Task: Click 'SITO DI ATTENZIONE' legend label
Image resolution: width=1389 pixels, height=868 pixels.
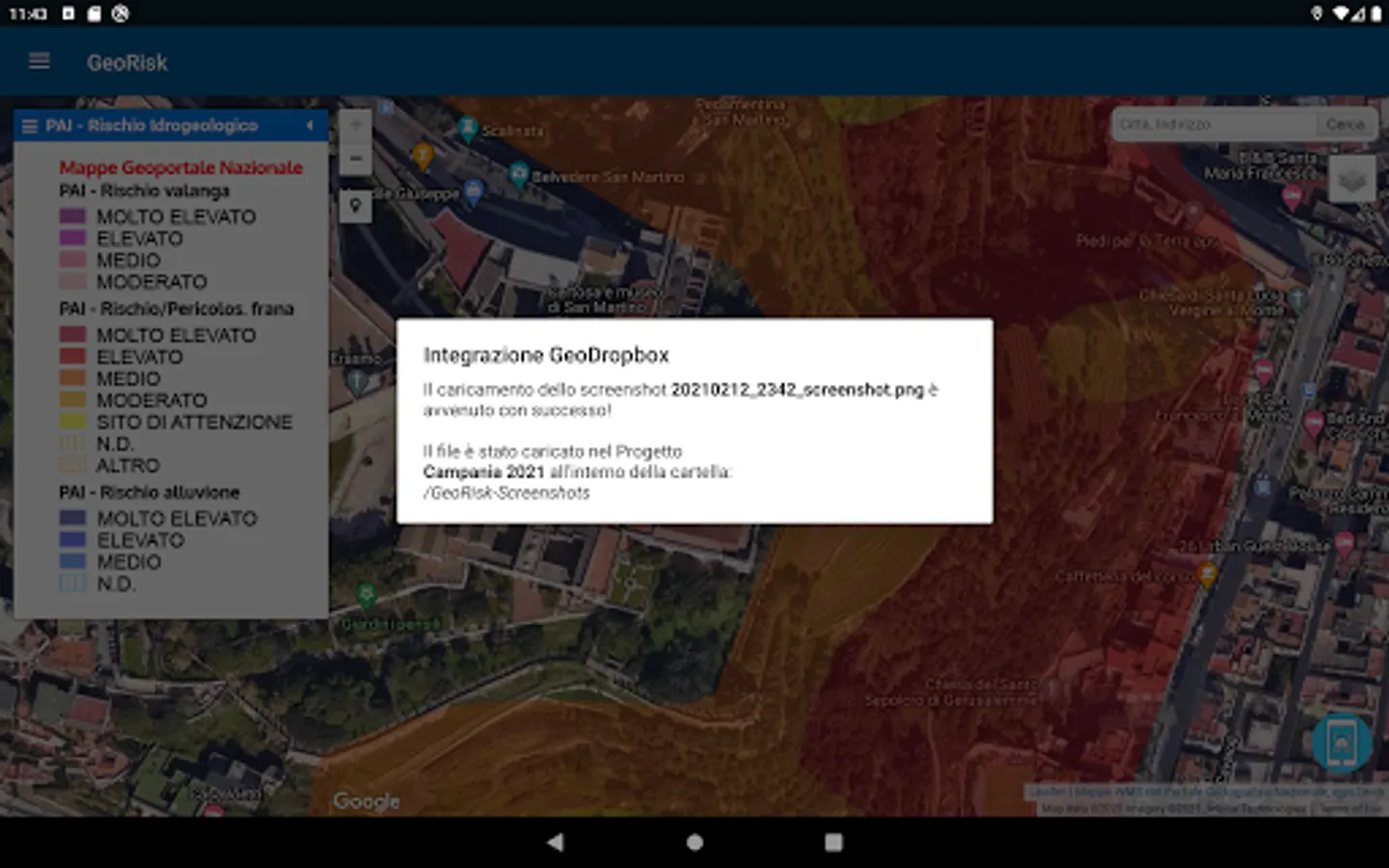Action: click(x=194, y=421)
